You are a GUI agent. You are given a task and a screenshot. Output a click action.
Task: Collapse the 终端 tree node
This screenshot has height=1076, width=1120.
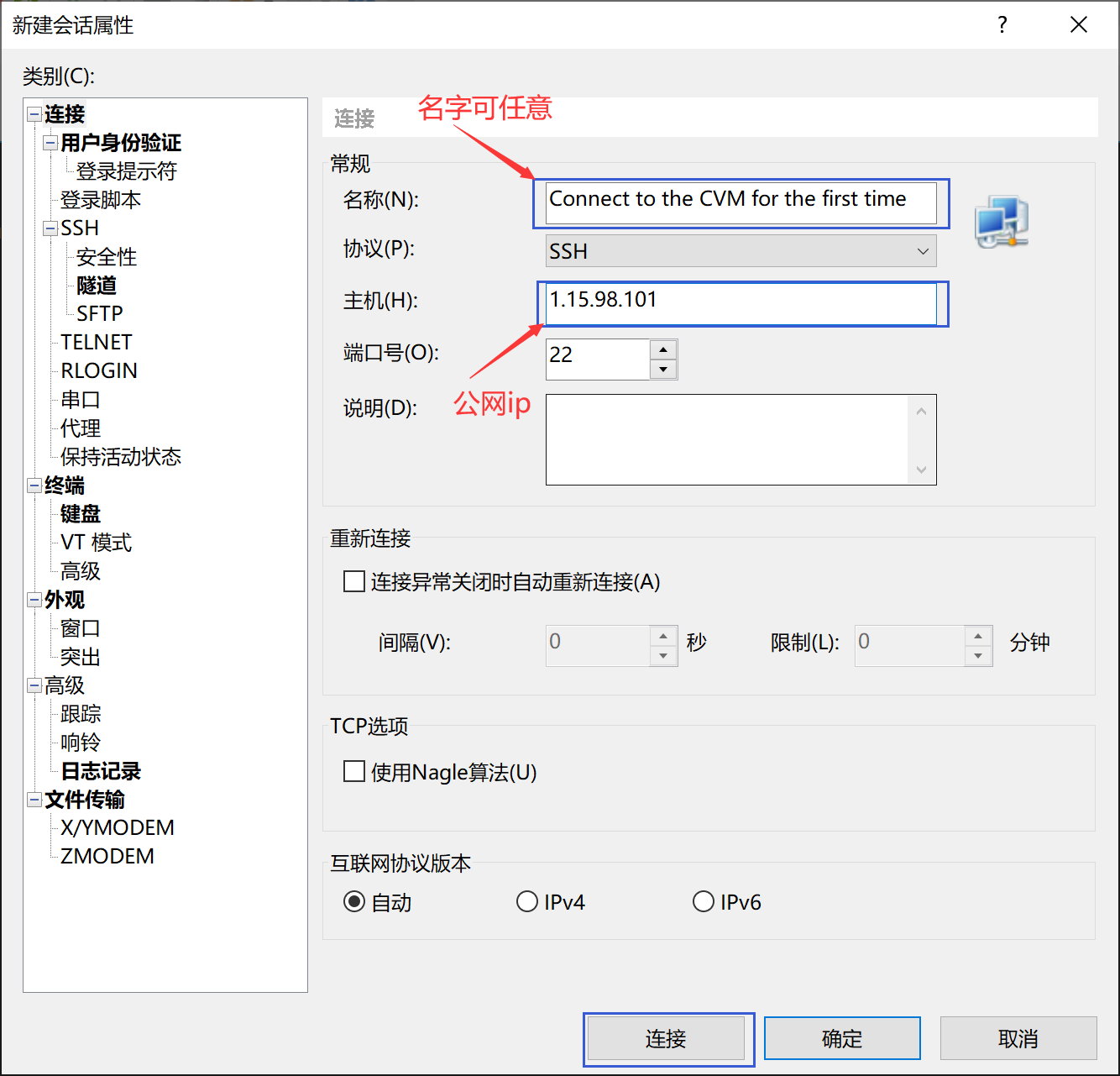click(34, 486)
